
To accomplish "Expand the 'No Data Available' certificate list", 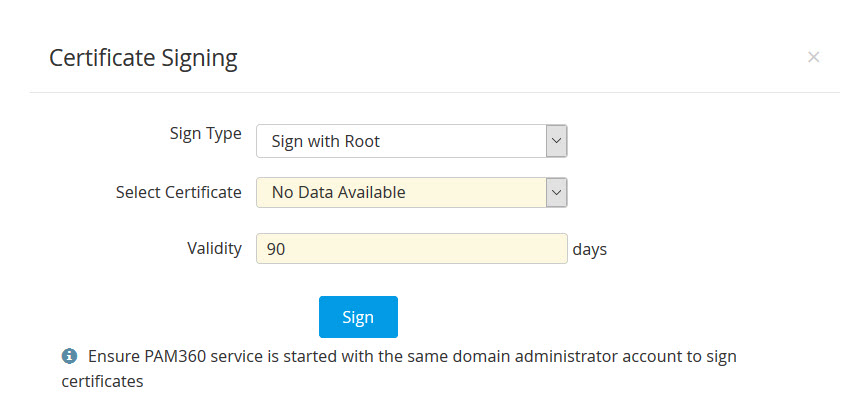I will tap(402, 192).
